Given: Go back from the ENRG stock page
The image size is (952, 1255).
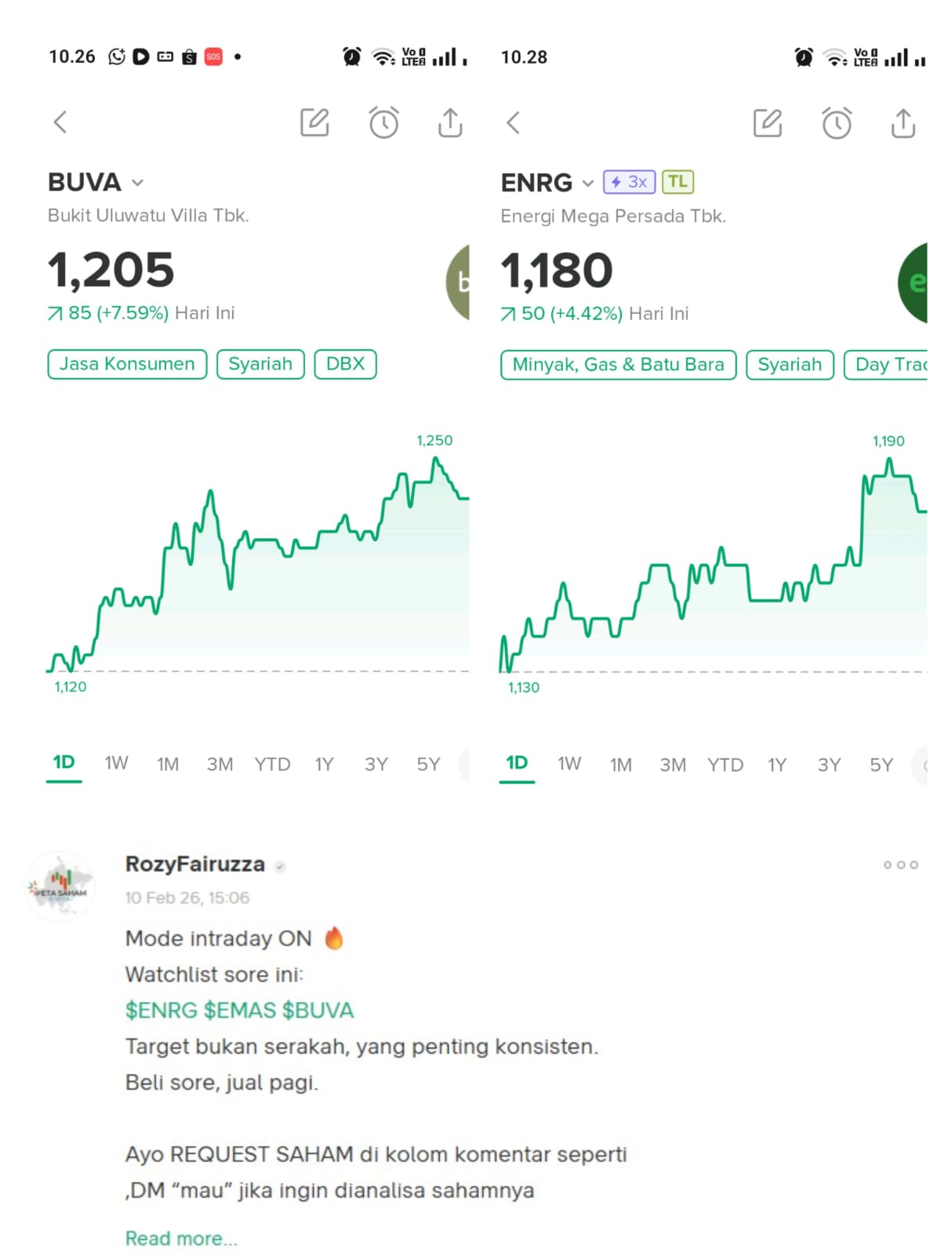Looking at the screenshot, I should (x=514, y=122).
